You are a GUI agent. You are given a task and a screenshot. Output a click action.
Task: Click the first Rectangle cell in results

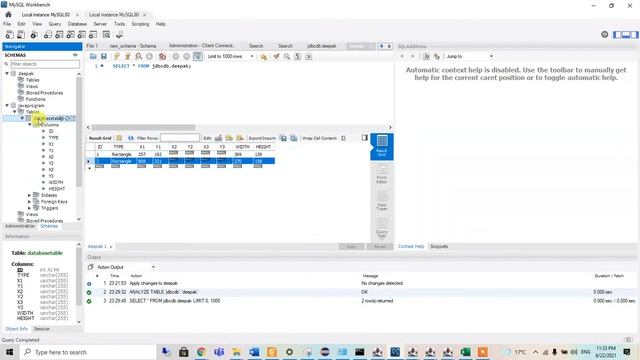[x=121, y=154]
